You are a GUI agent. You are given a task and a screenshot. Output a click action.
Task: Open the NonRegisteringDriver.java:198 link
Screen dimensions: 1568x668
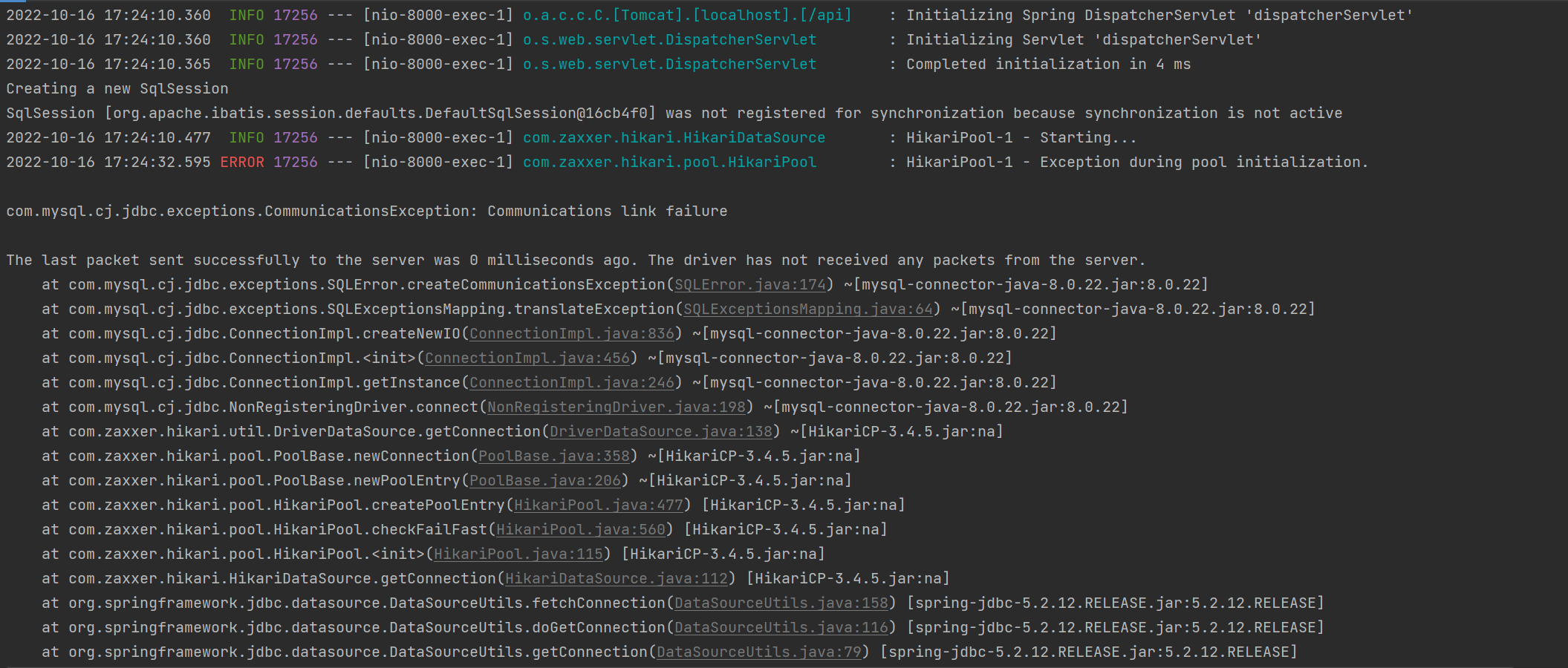coord(617,407)
